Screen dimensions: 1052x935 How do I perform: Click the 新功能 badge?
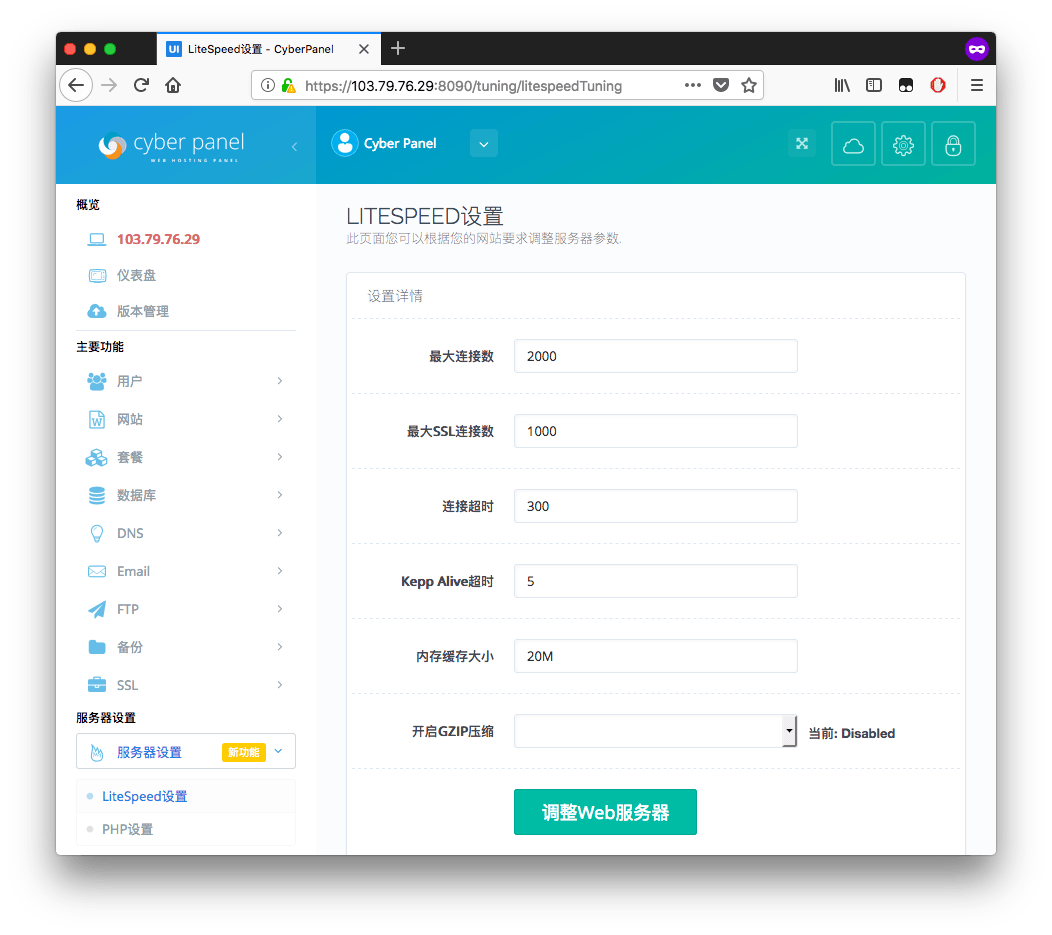coord(244,753)
